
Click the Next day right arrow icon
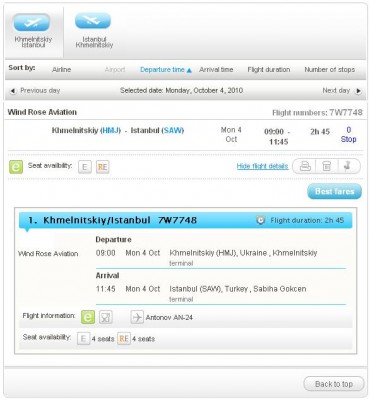tap(358, 91)
